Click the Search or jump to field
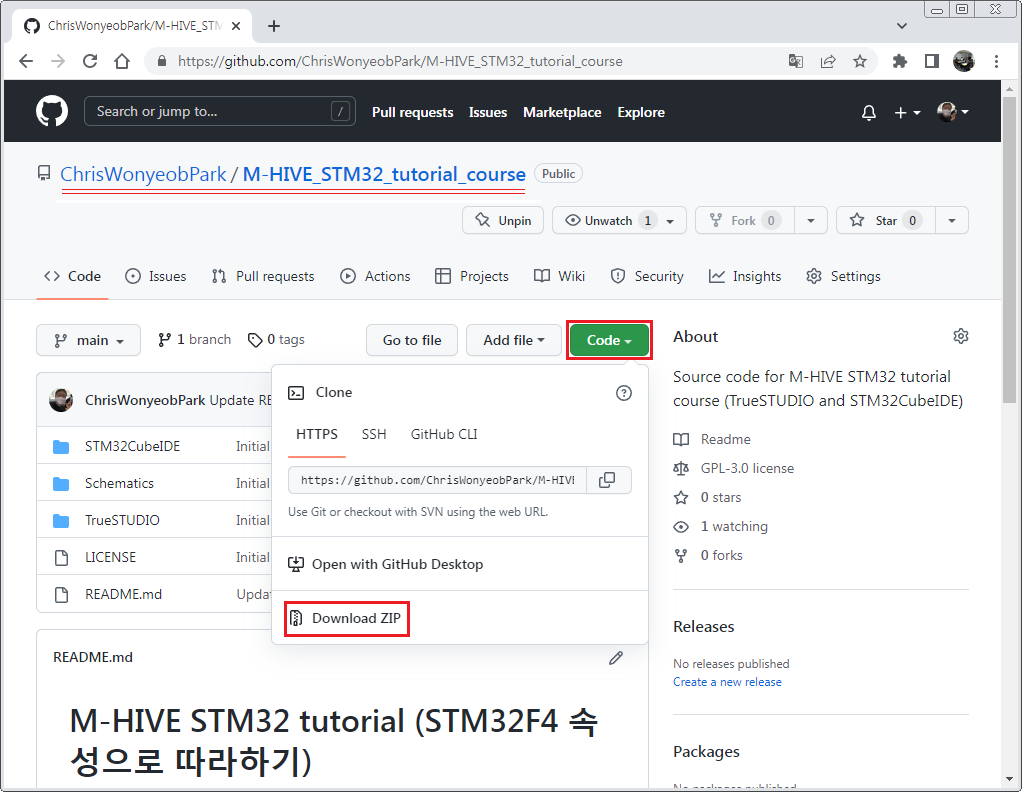Image resolution: width=1022 pixels, height=792 pixels. click(x=220, y=111)
